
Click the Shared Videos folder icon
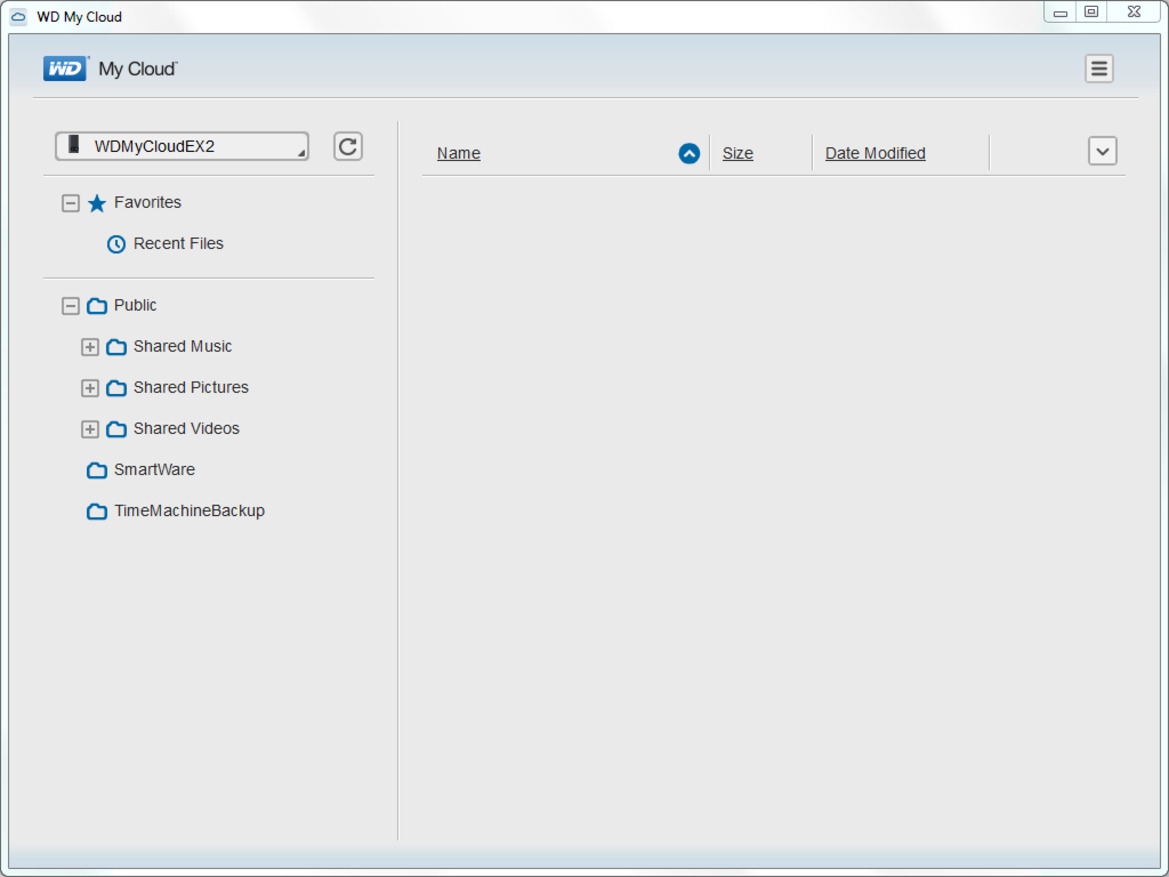click(x=116, y=429)
